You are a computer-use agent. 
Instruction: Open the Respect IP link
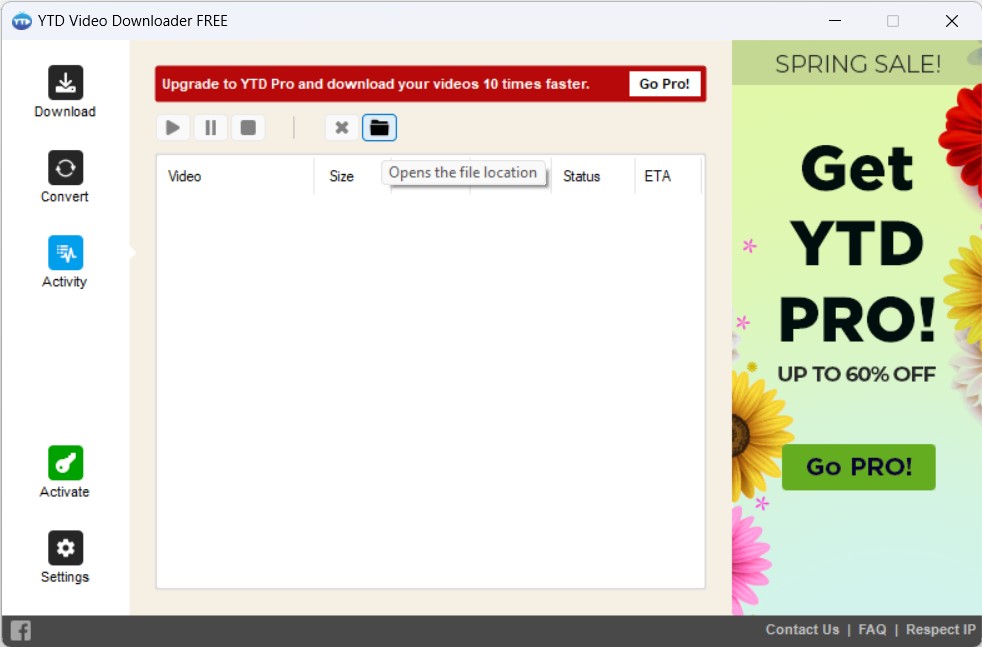(x=941, y=629)
